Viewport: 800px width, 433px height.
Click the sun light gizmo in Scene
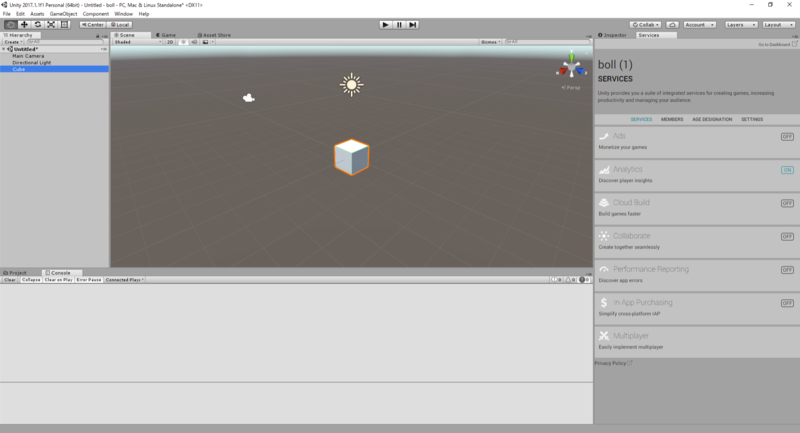[x=352, y=85]
